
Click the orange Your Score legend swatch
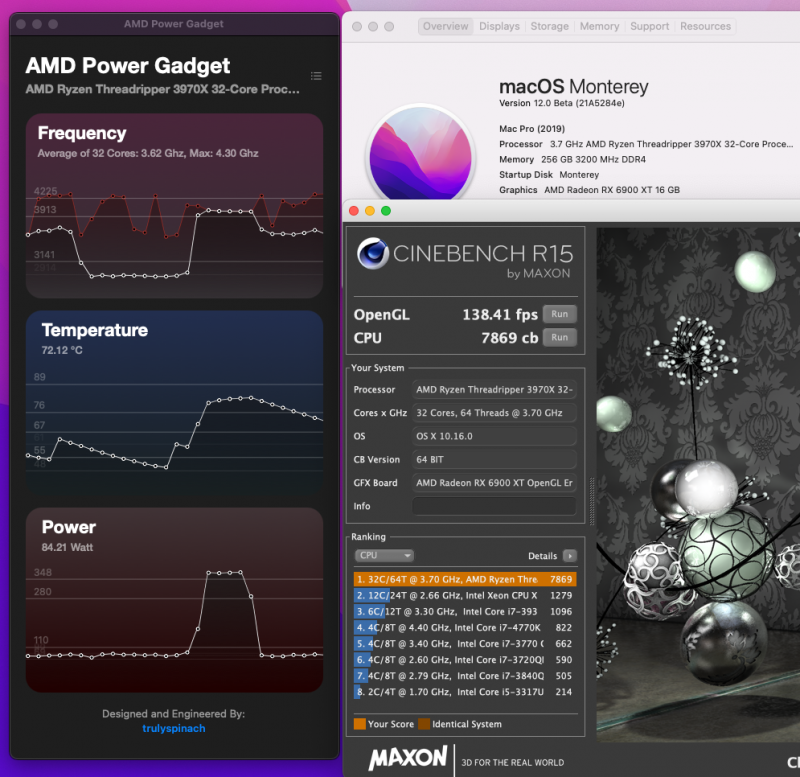(360, 724)
